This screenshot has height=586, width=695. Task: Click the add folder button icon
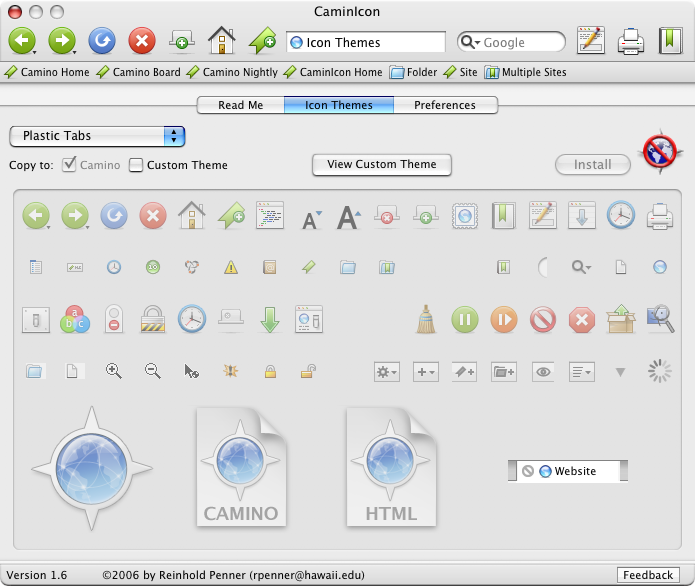click(504, 371)
